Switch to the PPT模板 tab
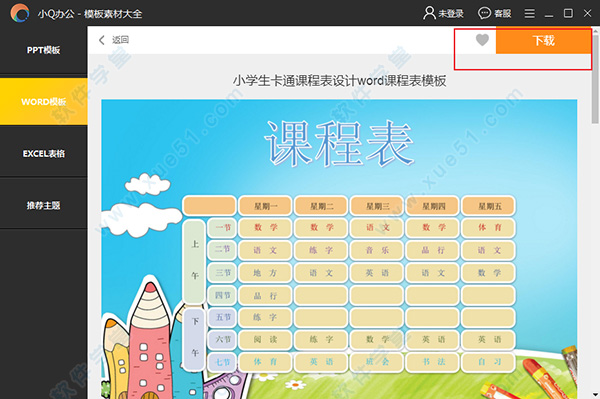This screenshot has height=399, width=600. [44, 50]
